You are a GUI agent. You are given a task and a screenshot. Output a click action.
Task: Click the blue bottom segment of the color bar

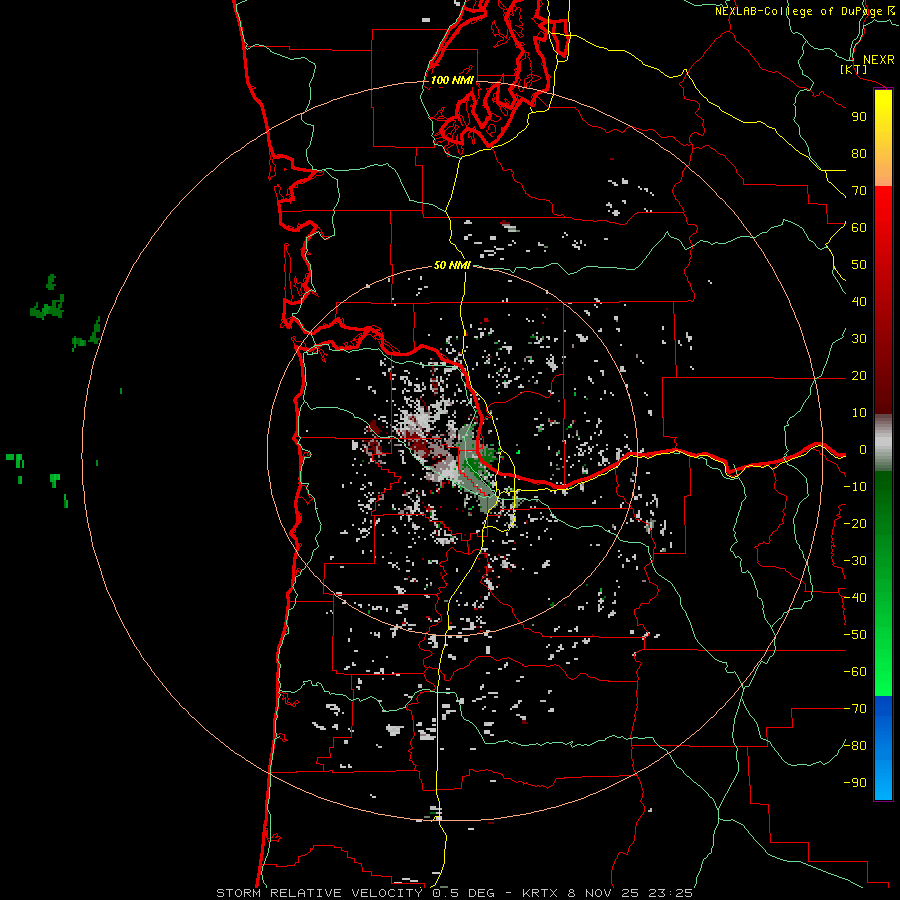(883, 748)
